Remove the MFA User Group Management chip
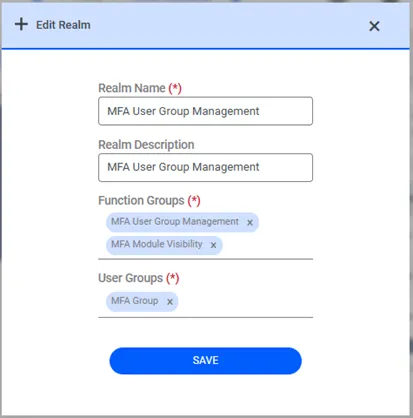Viewport: 413px width, 418px height. (250, 223)
